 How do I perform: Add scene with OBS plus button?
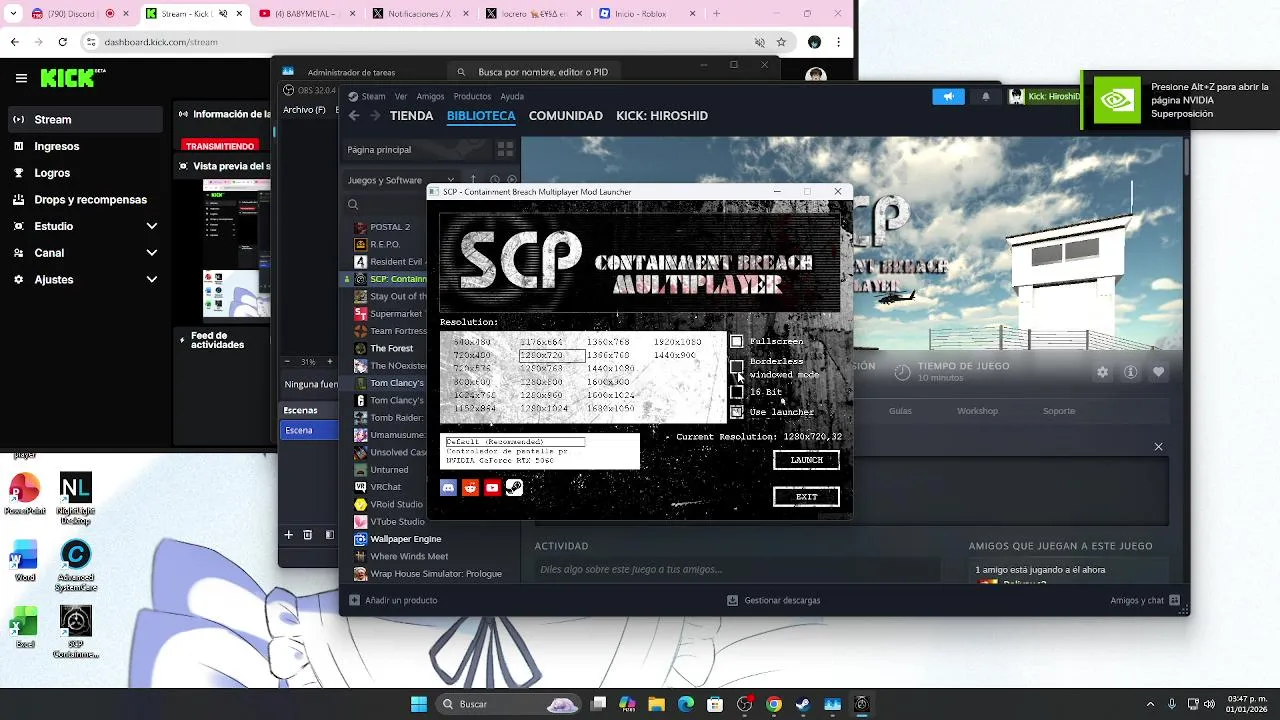[x=289, y=535]
